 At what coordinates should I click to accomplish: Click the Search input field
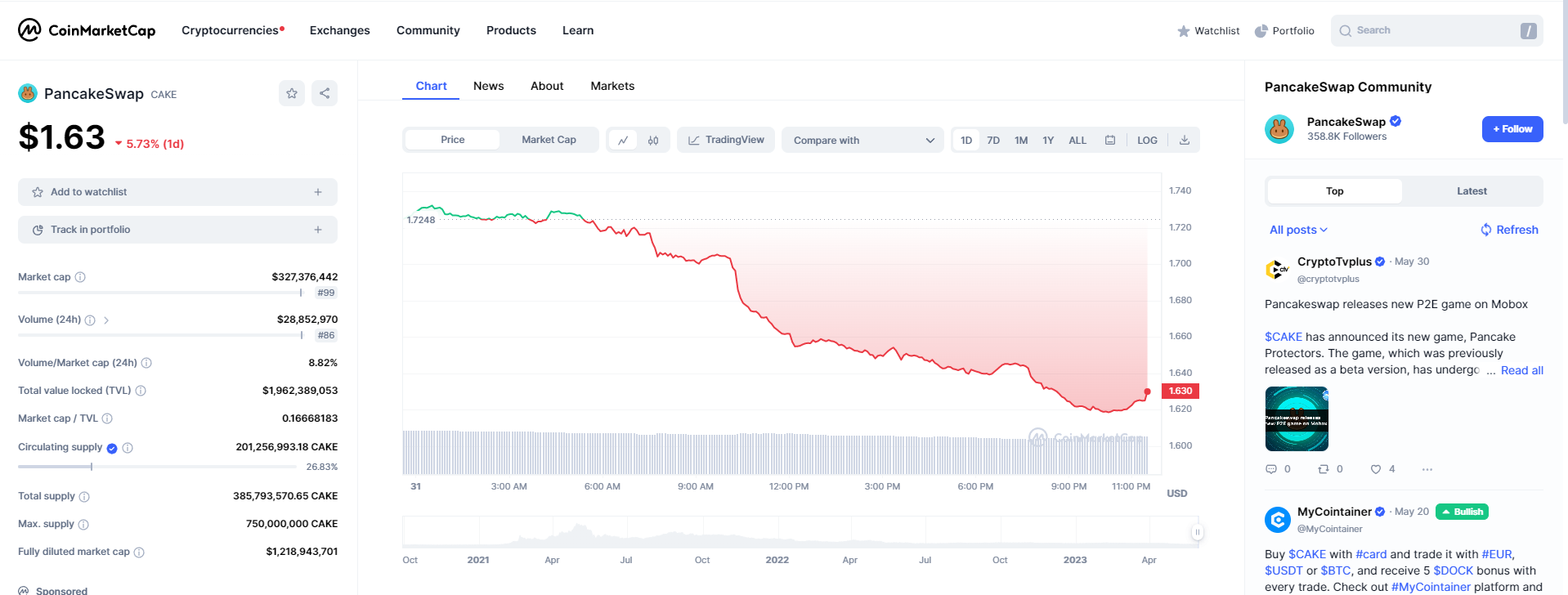pyautogui.click(x=1436, y=31)
